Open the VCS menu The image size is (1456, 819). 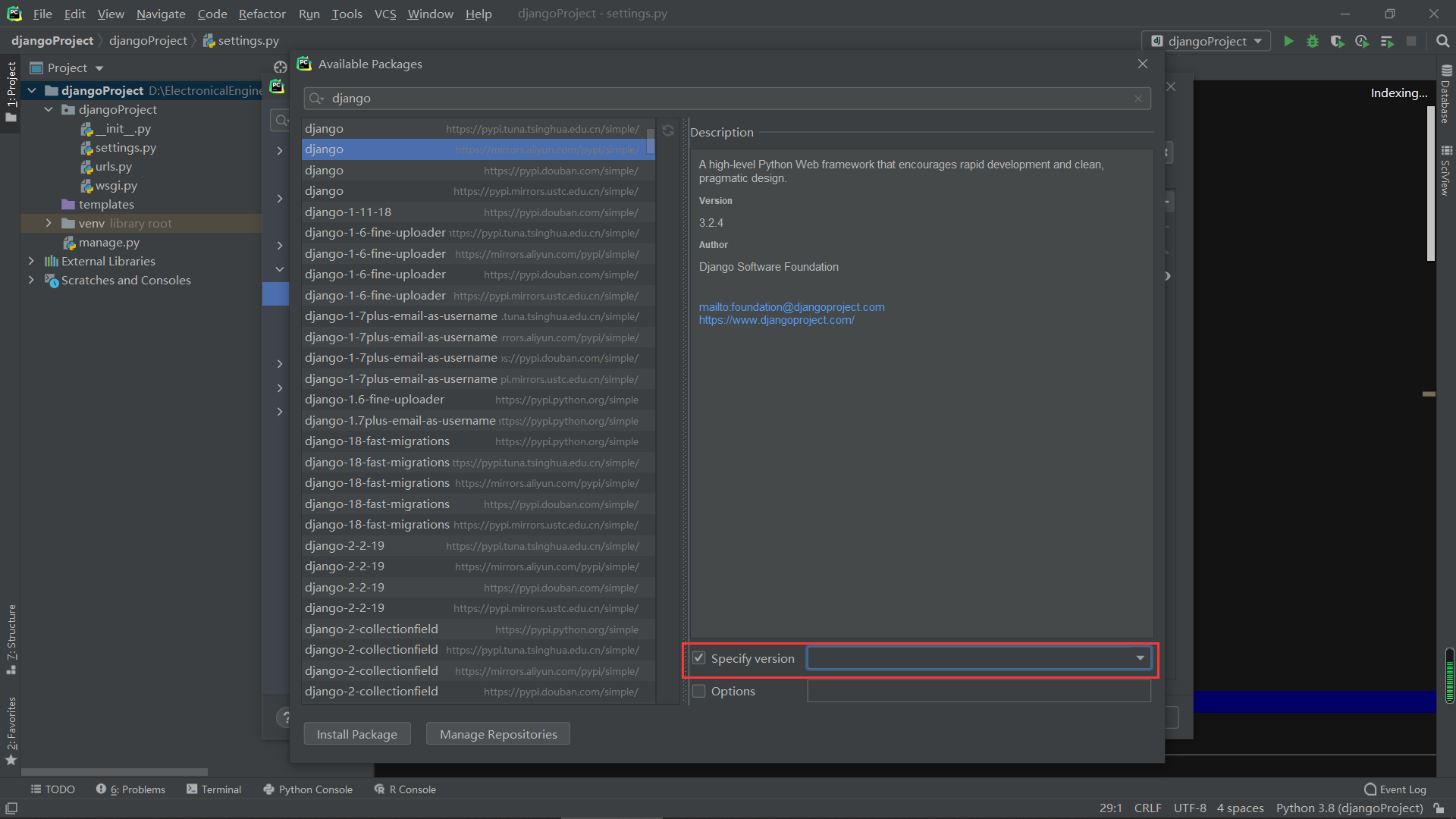tap(384, 14)
